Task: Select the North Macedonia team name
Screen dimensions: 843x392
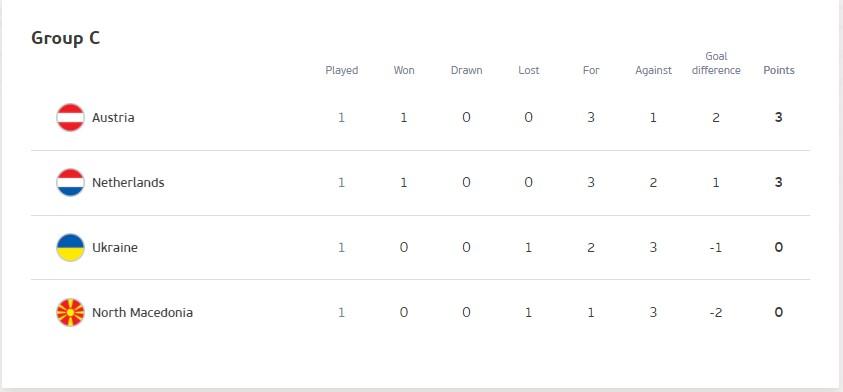Action: pos(142,312)
